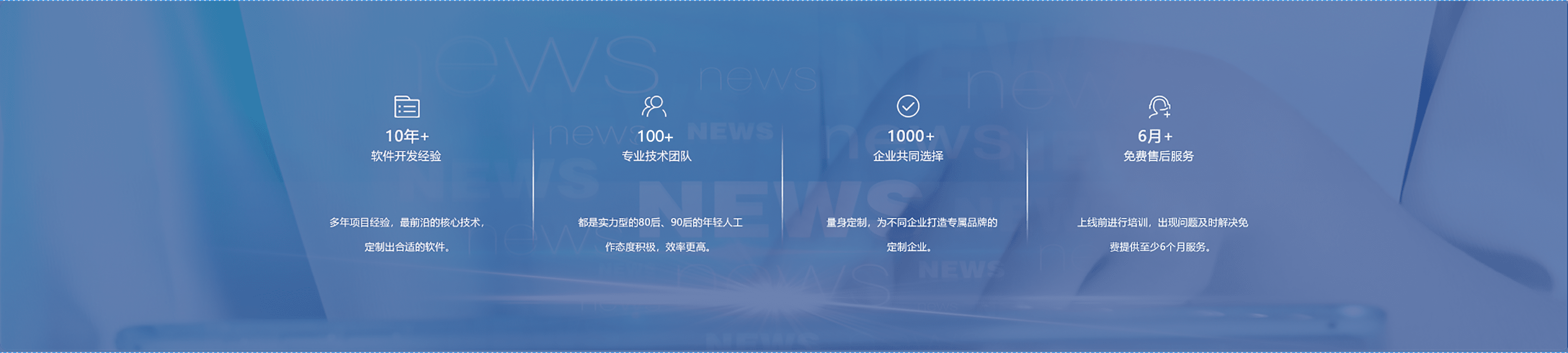Click the 专业技术团队 subtitle
The image size is (1568, 353).
pyautogui.click(x=656, y=156)
